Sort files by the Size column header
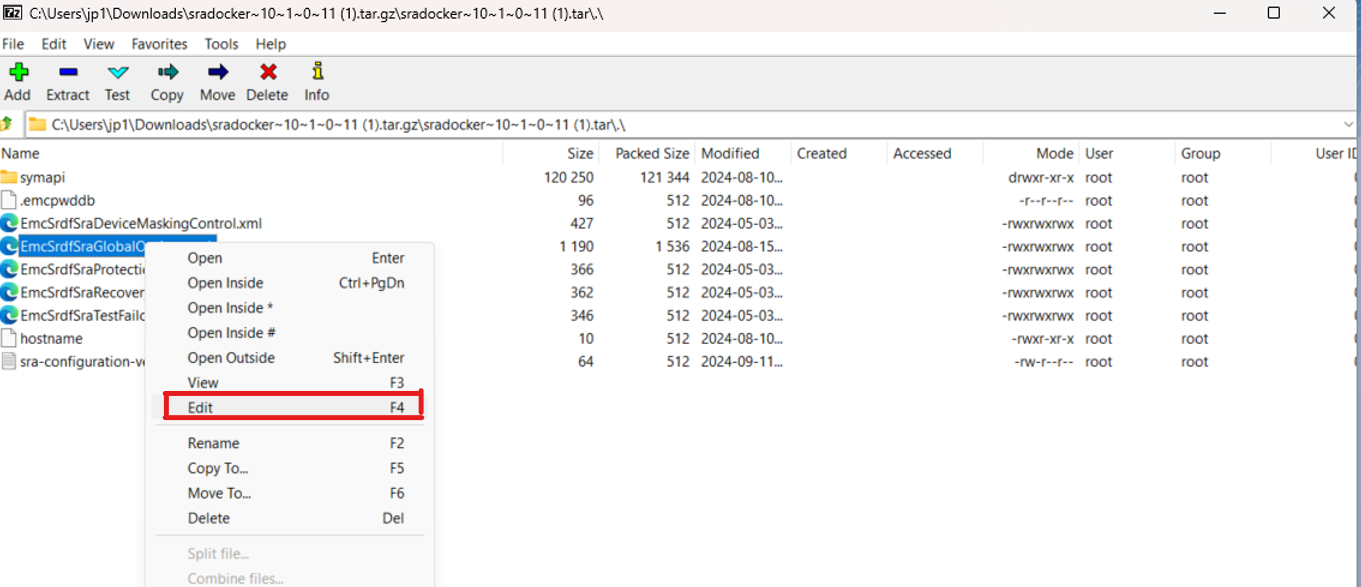The width and height of the screenshot is (1361, 587). 579,153
